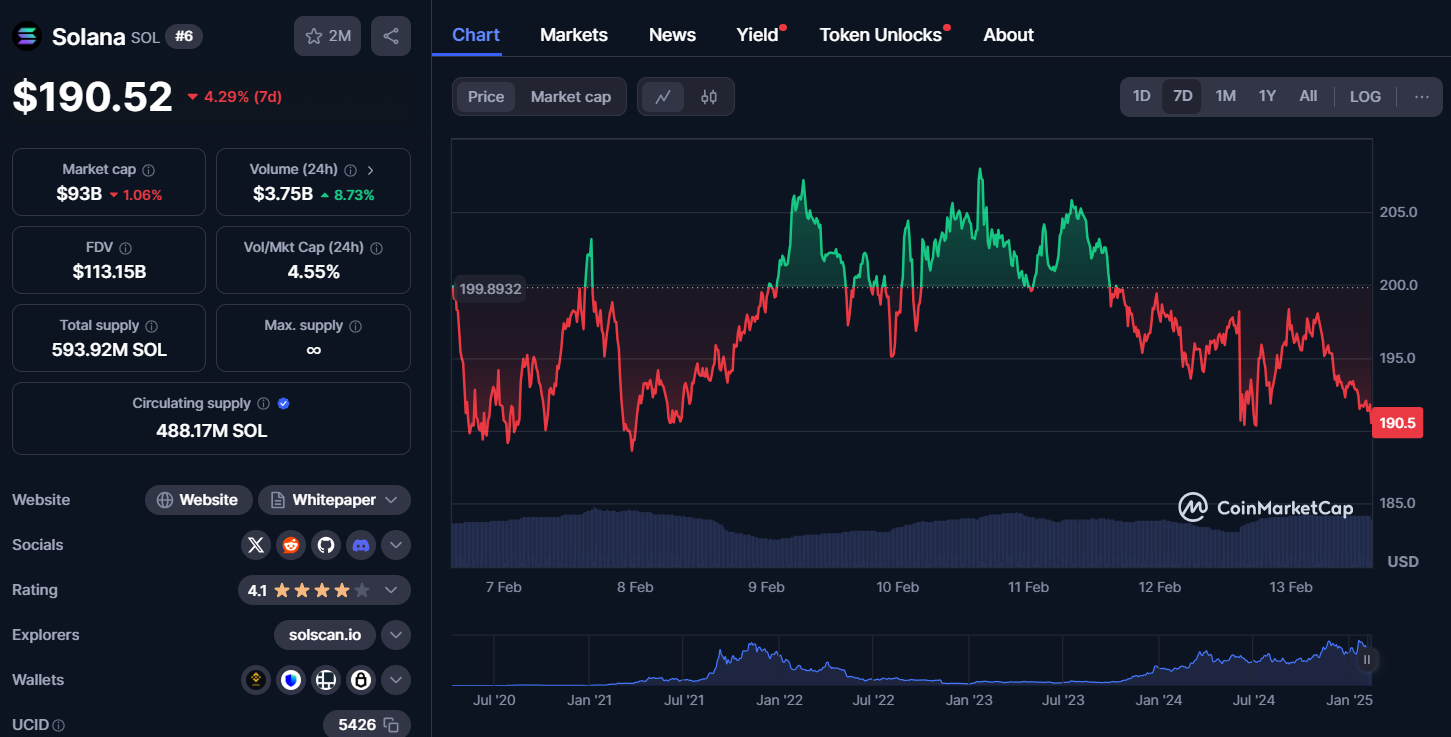Click the 593.92M SOL total supply
The height and width of the screenshot is (737, 1451).
(x=109, y=350)
